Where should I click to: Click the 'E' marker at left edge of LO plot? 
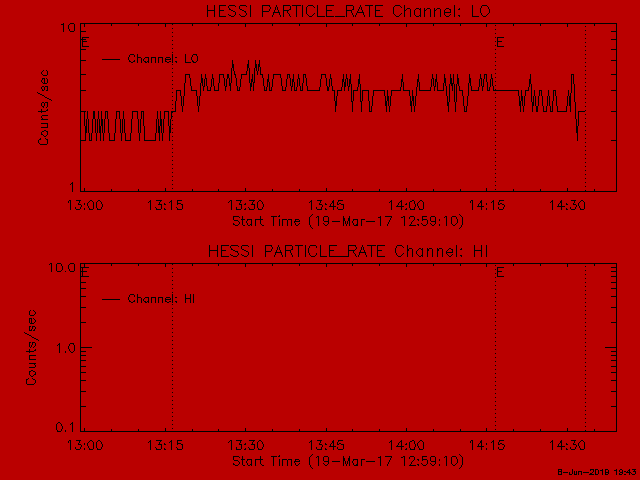click(85, 42)
